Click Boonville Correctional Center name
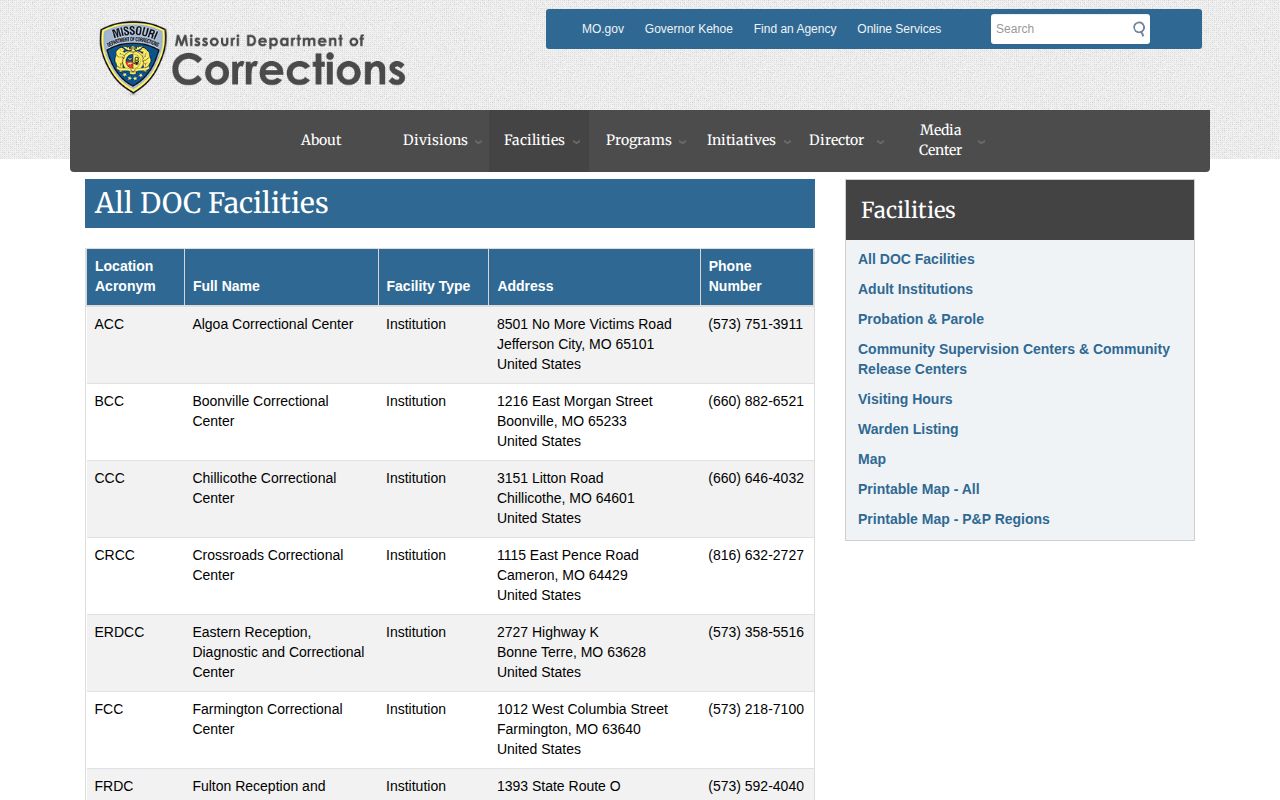This screenshot has width=1280, height=800. [x=261, y=411]
